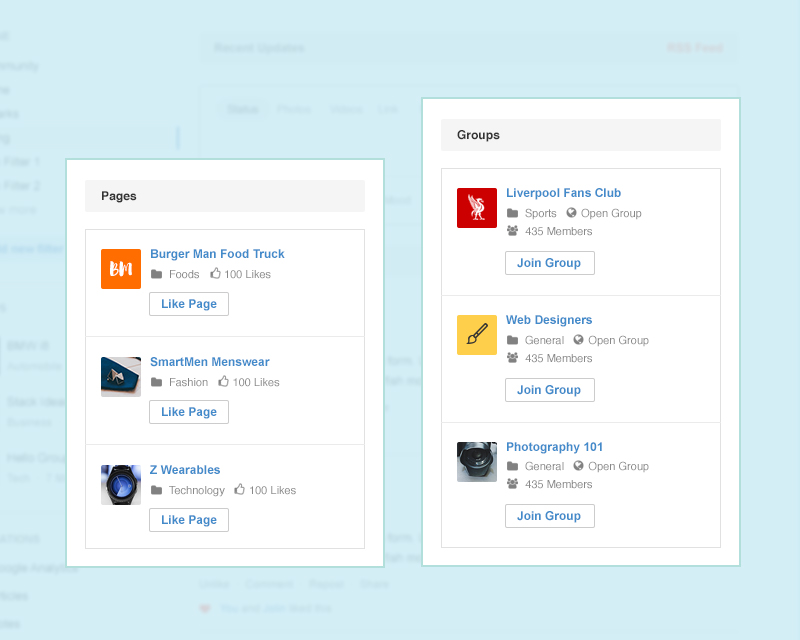800x640 pixels.
Task: Click the thumbs-up icon on Burger Man row
Action: (x=215, y=274)
